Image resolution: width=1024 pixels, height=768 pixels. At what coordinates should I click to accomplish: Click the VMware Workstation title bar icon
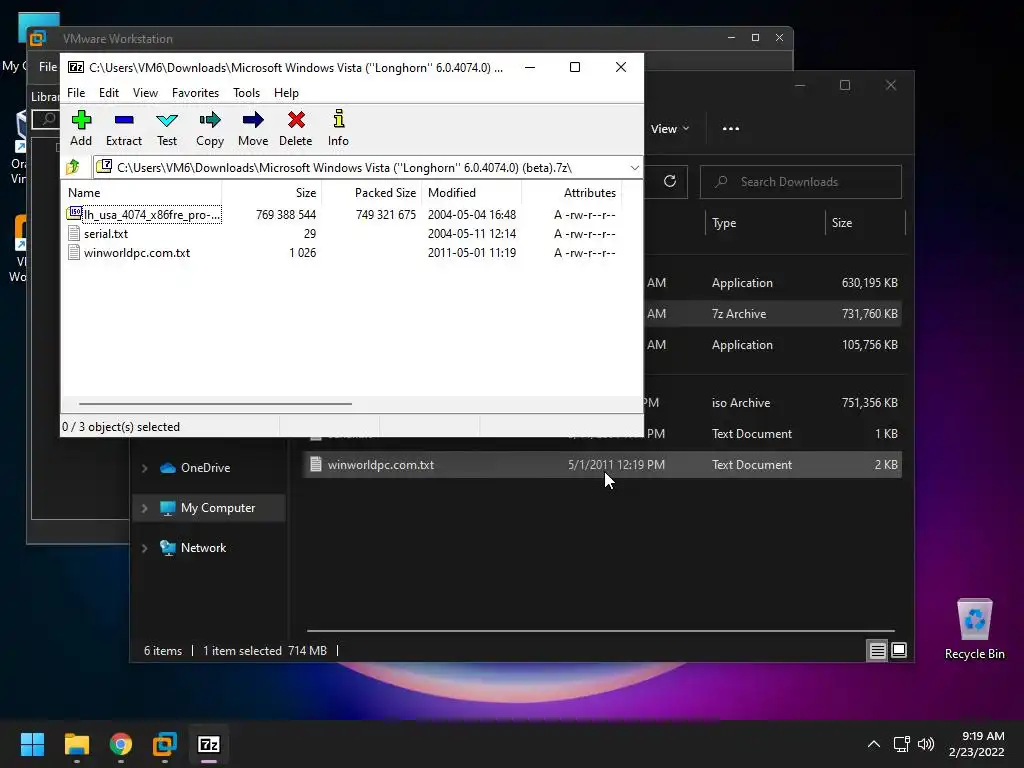[x=38, y=39]
